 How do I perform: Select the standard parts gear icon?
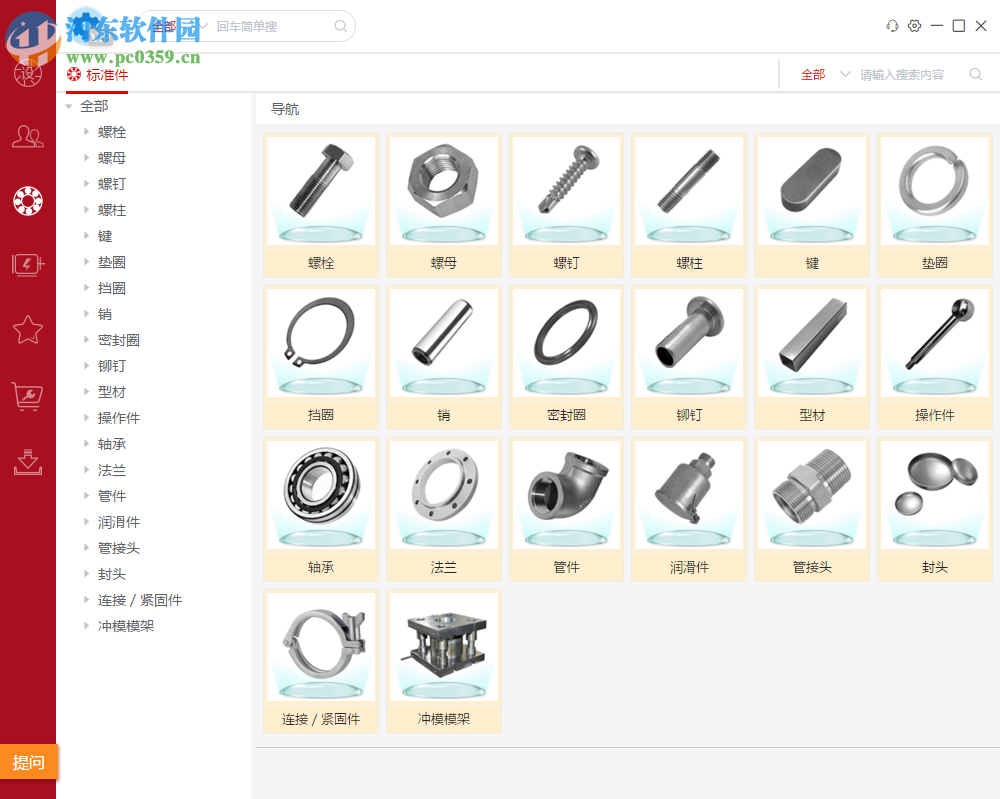click(x=27, y=201)
